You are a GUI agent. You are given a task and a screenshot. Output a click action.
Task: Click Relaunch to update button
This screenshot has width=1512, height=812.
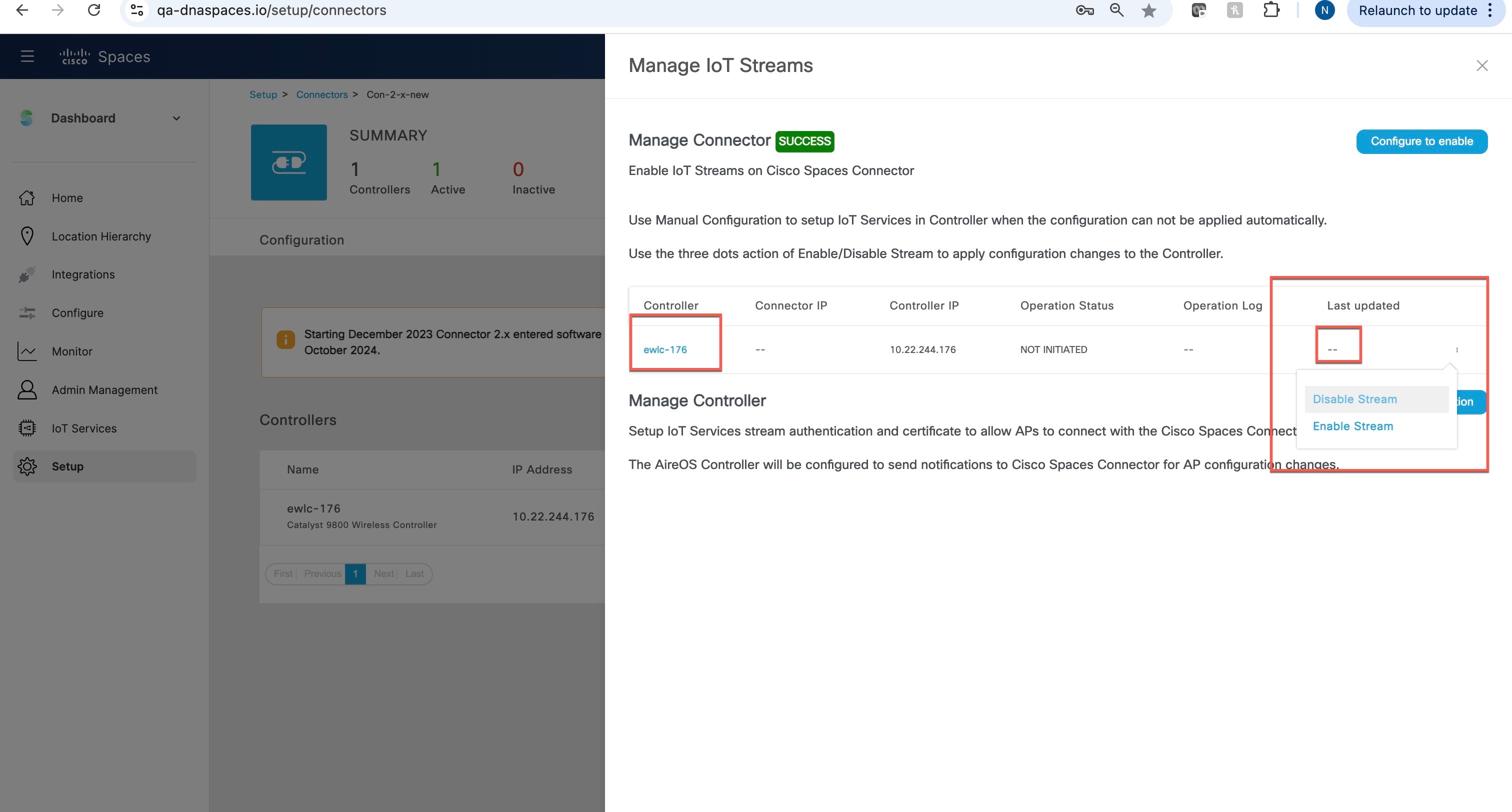(x=1417, y=10)
